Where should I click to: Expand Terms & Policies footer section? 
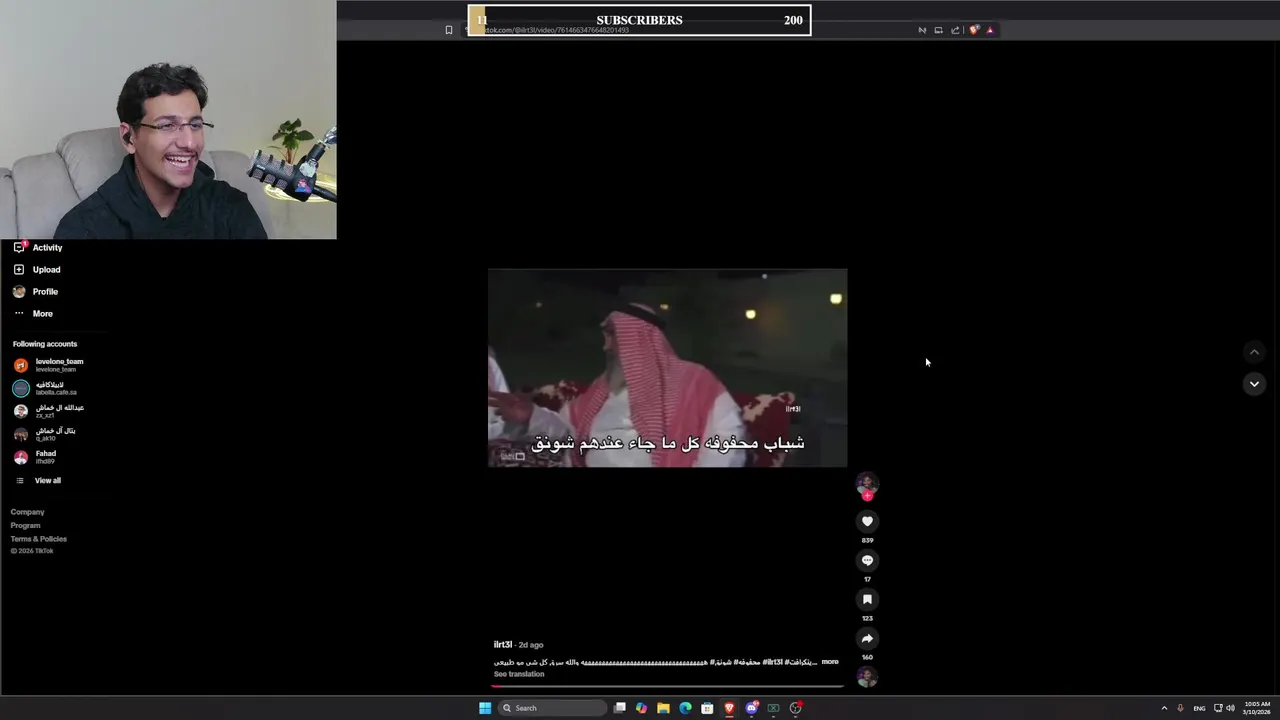click(x=38, y=539)
